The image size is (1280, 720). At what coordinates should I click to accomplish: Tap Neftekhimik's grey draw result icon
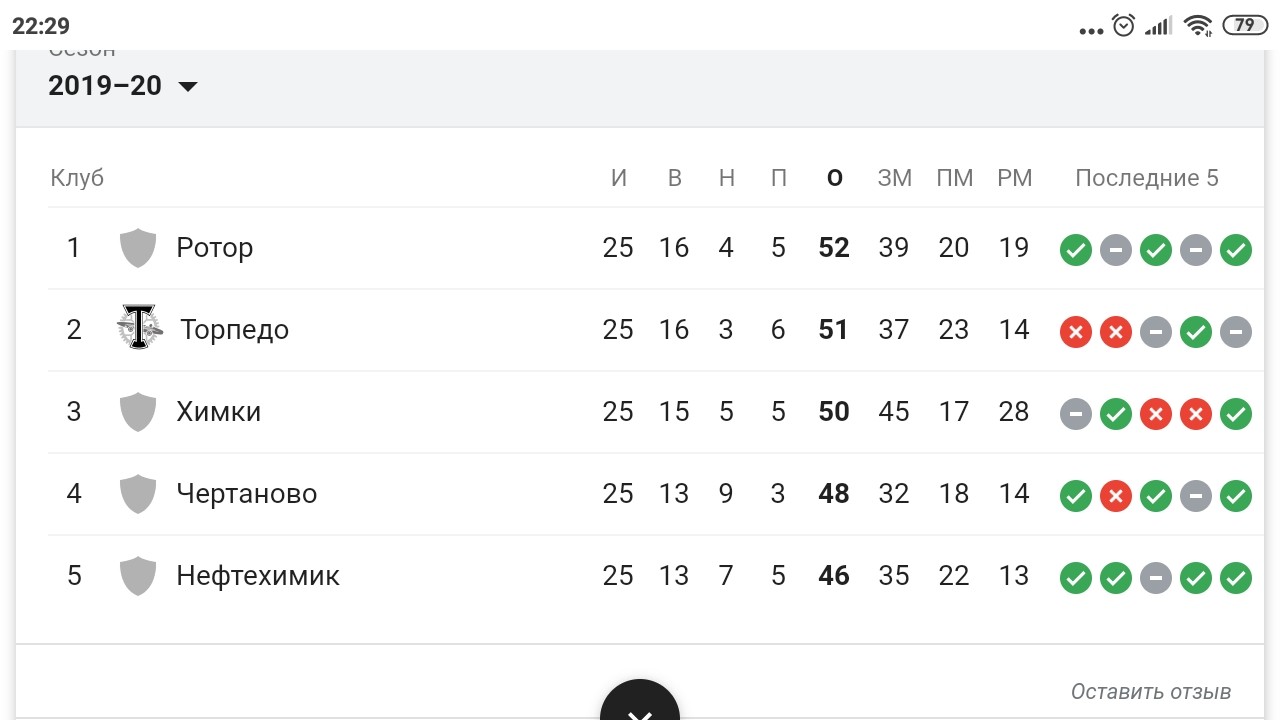tap(1156, 578)
